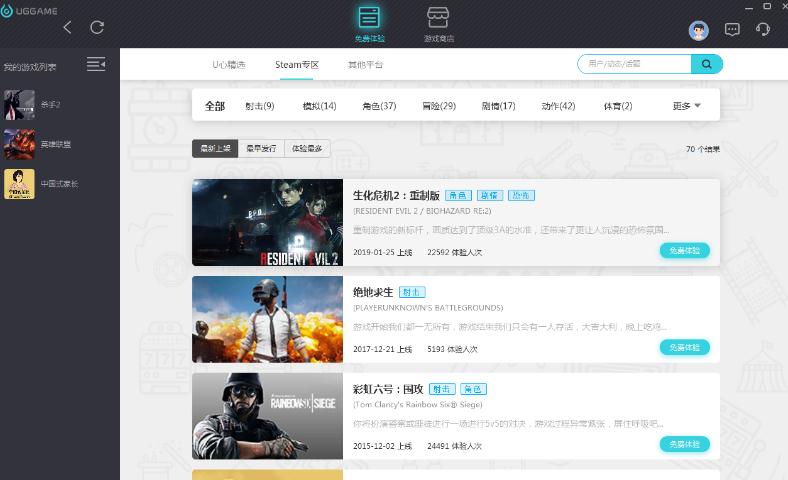The height and width of the screenshot is (480, 788).
Task: Click 角色 tag on 彩虹六号
Action: (473, 389)
